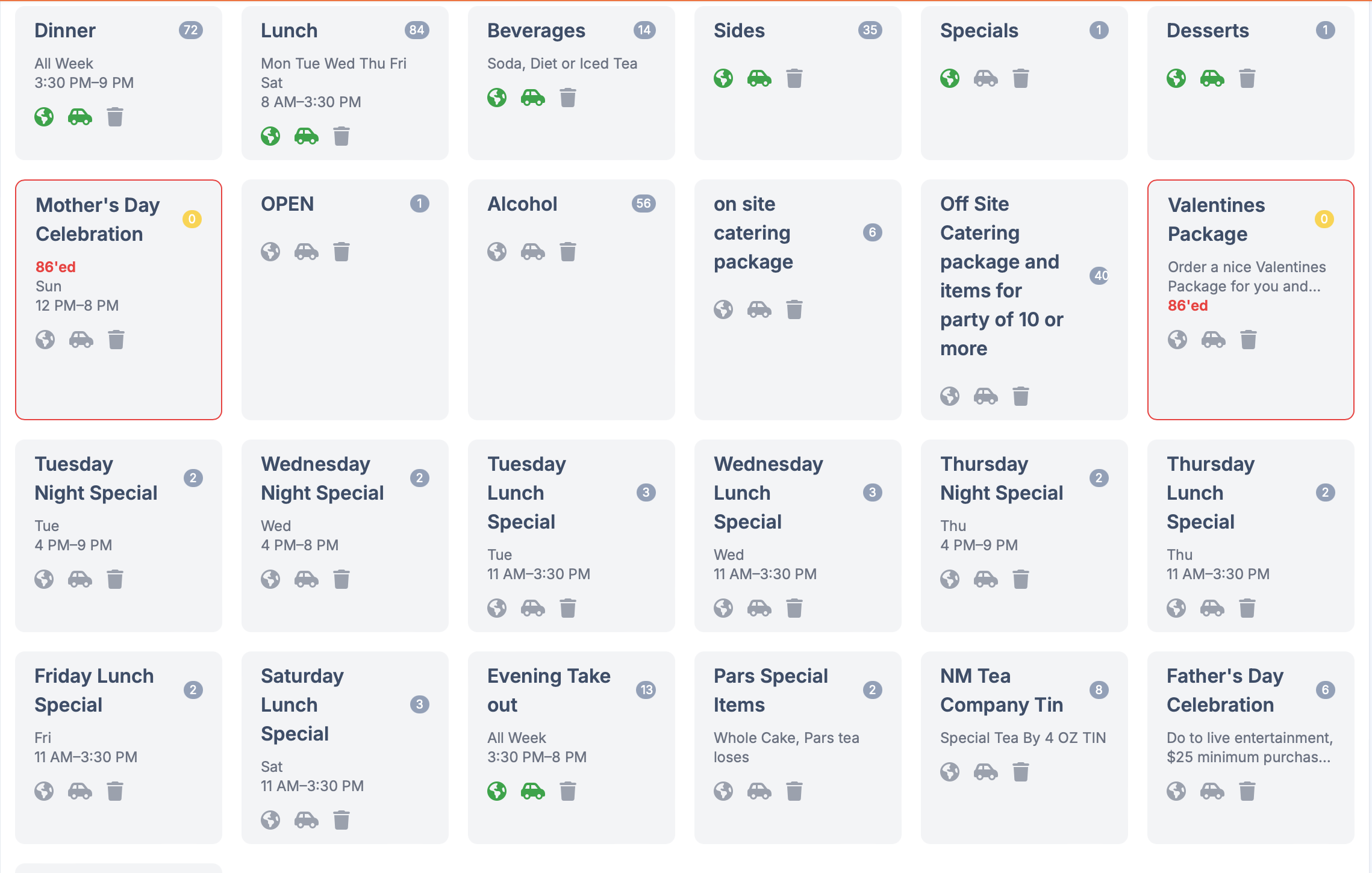Viewport: 1372px width, 873px height.
Task: Open the Mother's Day Celebration category
Action: coord(98,220)
